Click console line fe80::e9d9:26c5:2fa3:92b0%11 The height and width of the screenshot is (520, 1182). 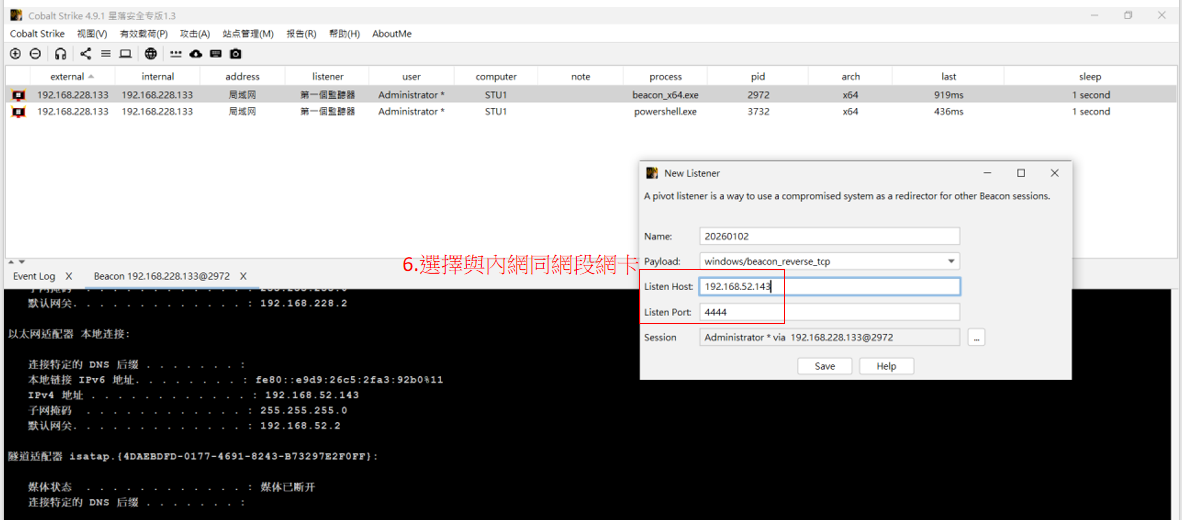[235, 380]
